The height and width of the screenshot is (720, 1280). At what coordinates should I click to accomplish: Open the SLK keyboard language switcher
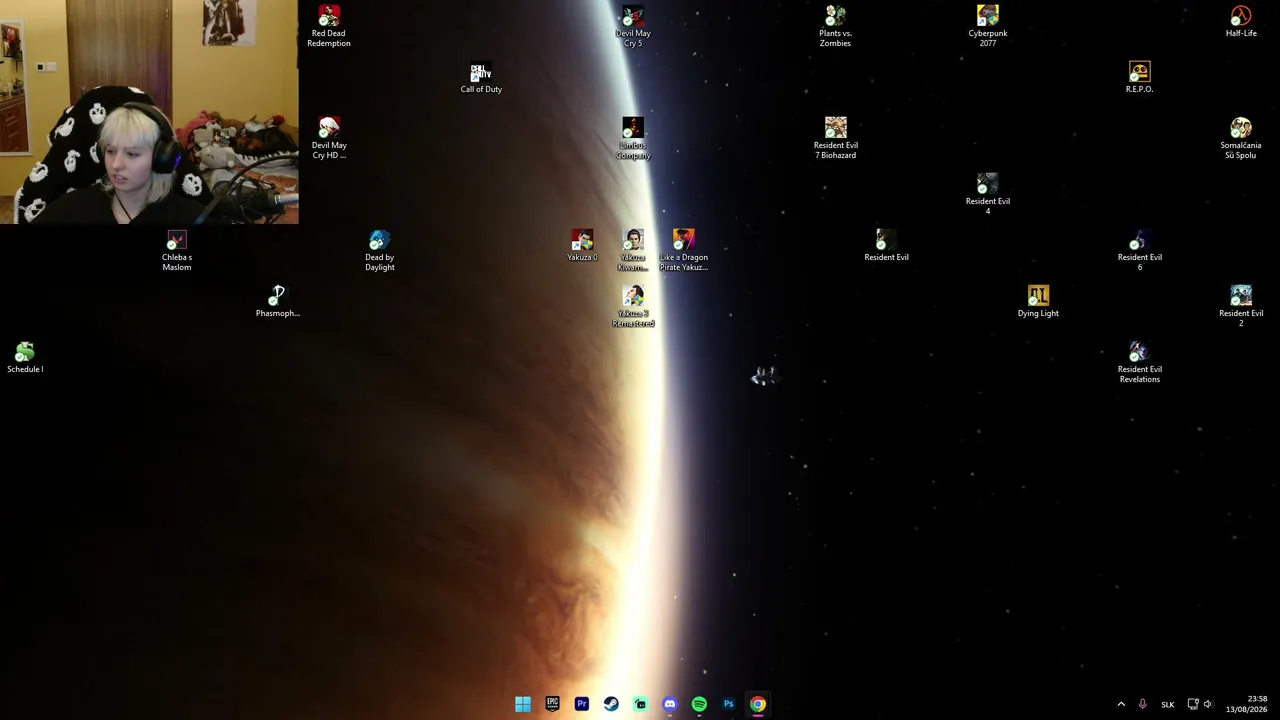pyautogui.click(x=1167, y=704)
